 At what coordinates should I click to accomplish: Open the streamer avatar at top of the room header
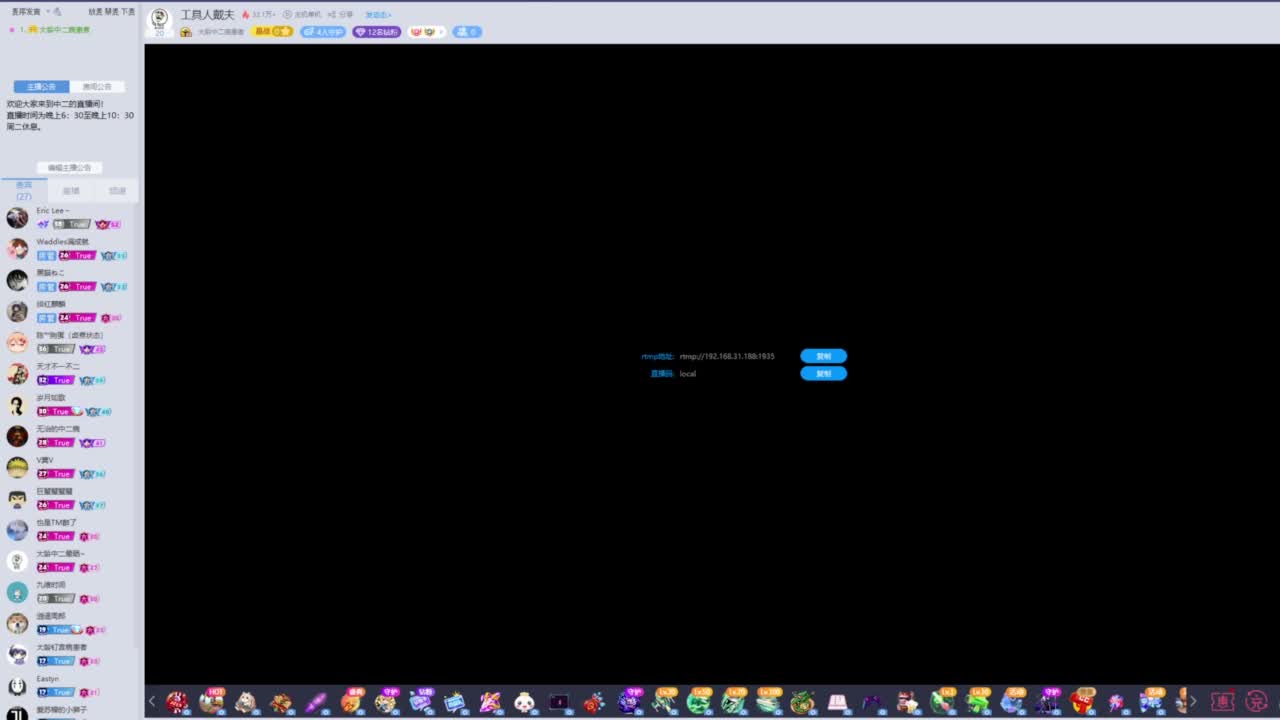pyautogui.click(x=159, y=22)
